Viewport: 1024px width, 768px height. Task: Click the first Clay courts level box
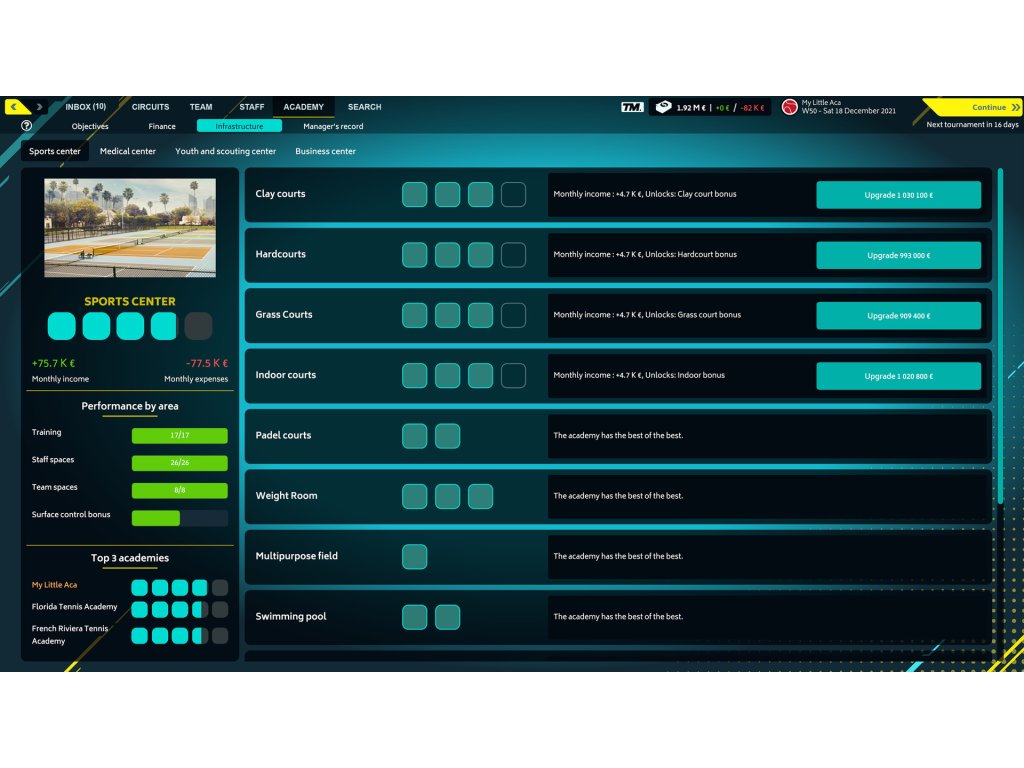(415, 195)
